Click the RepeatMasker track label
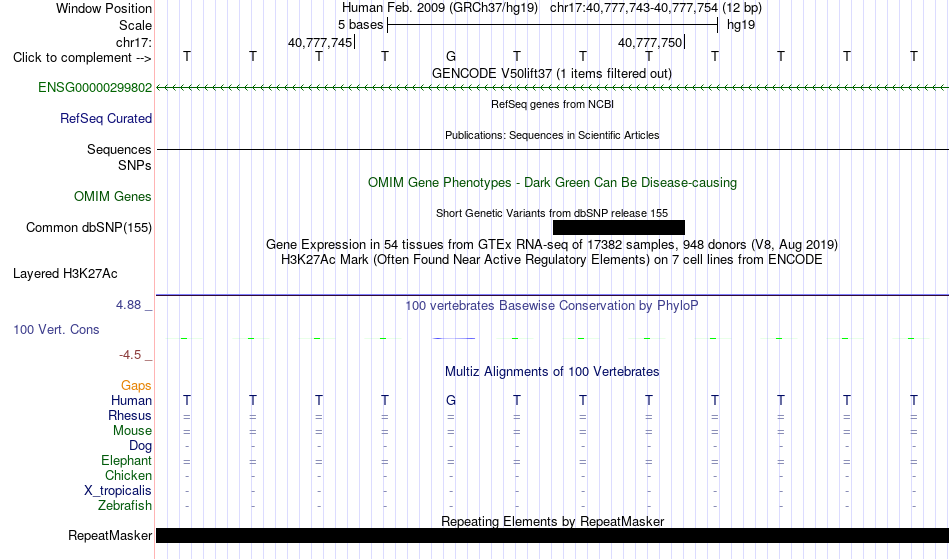The width and height of the screenshot is (950, 559). pos(110,535)
